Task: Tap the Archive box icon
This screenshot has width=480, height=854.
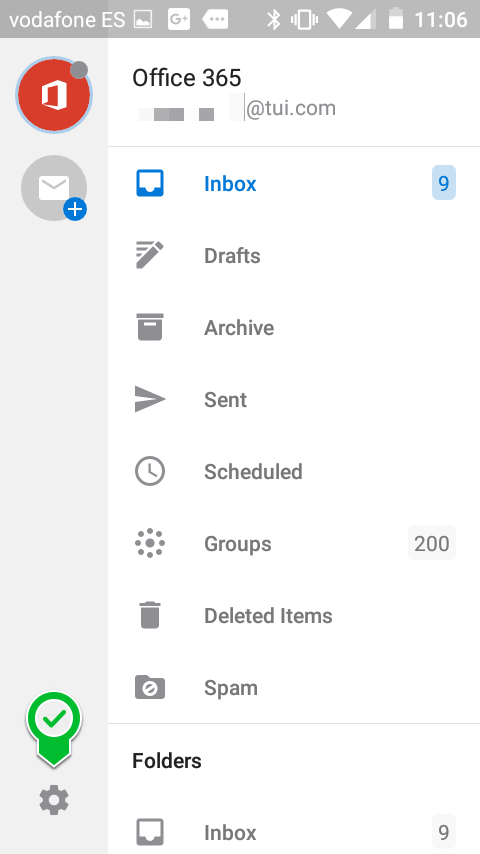Action: click(150, 327)
